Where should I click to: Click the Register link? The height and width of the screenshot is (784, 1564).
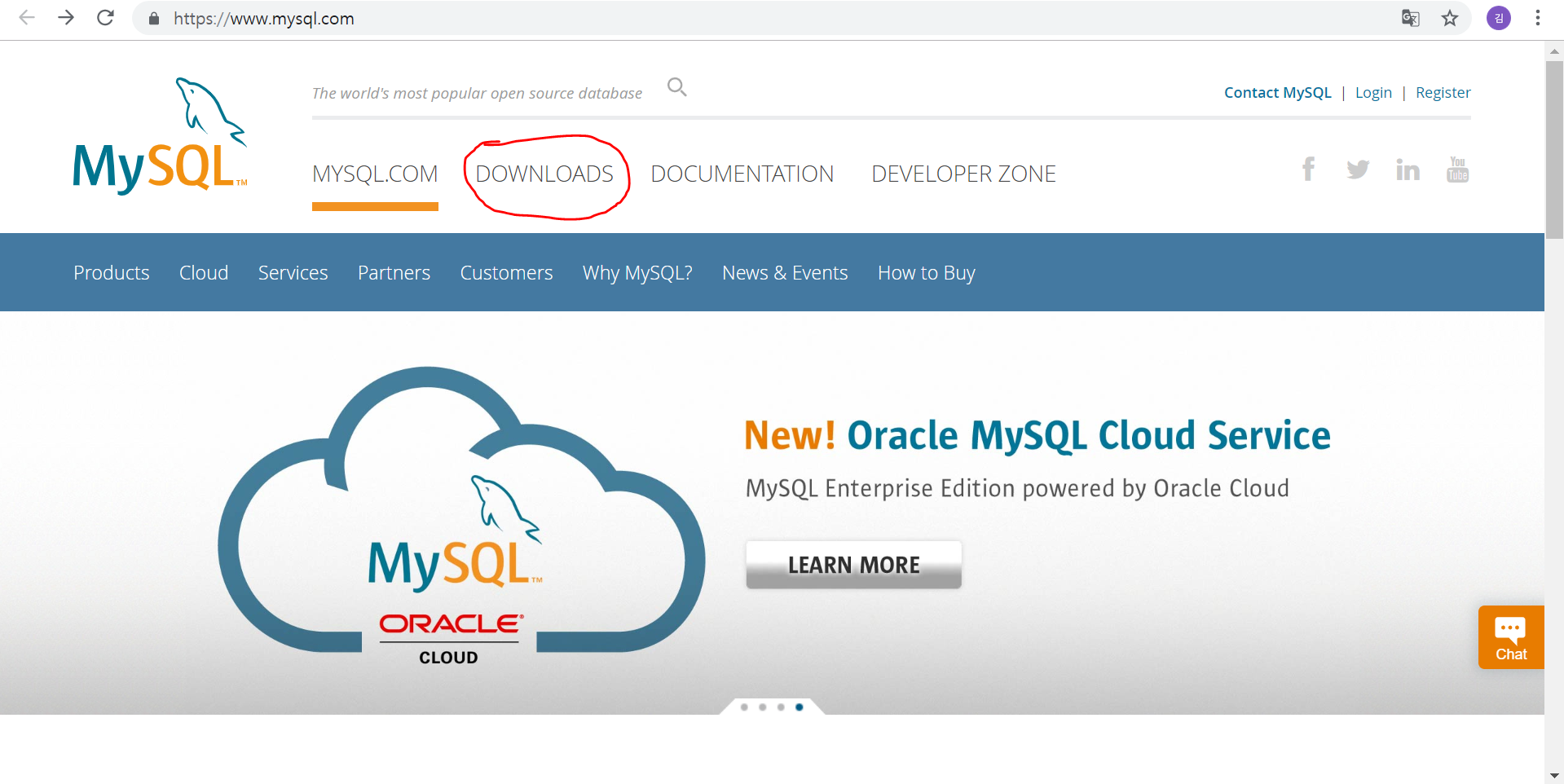(x=1443, y=93)
